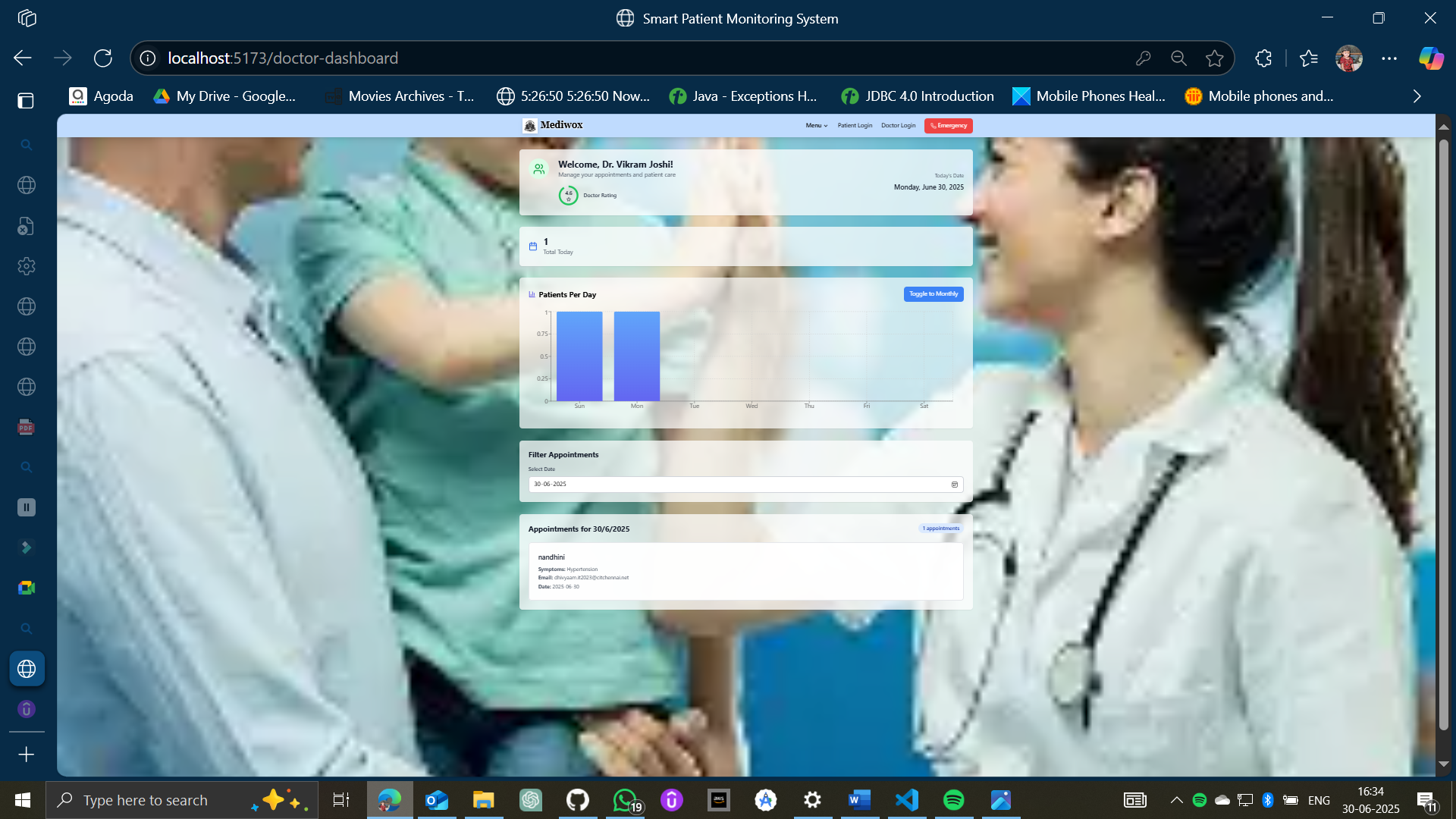Open browser extensions puzzle icon

1263,58
